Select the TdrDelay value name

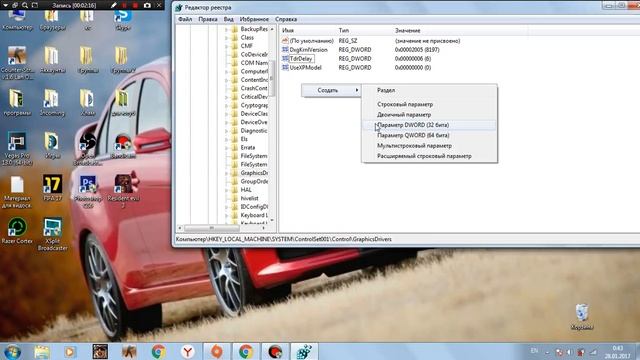point(301,59)
